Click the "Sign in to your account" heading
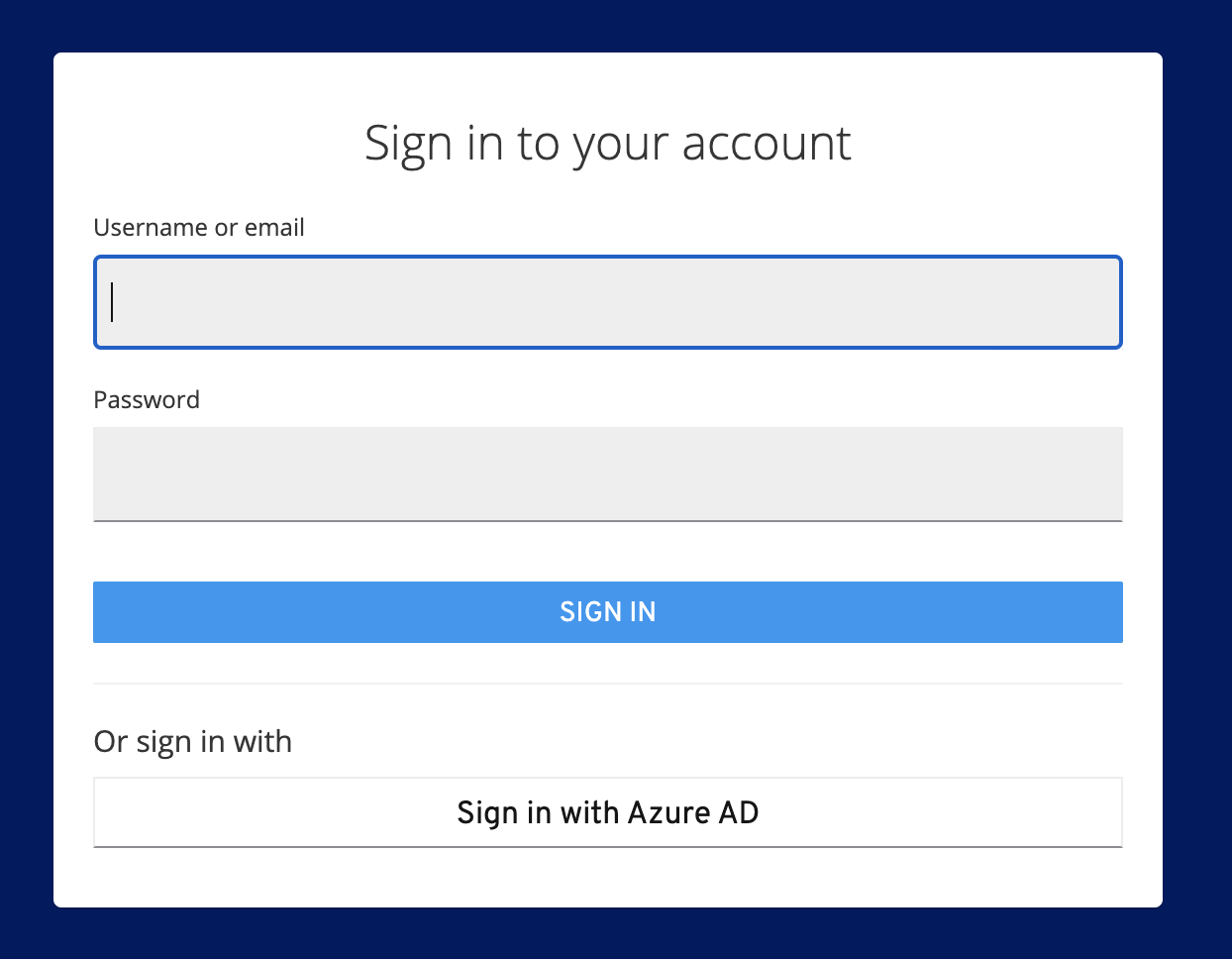The height and width of the screenshot is (959, 1232). click(x=607, y=144)
